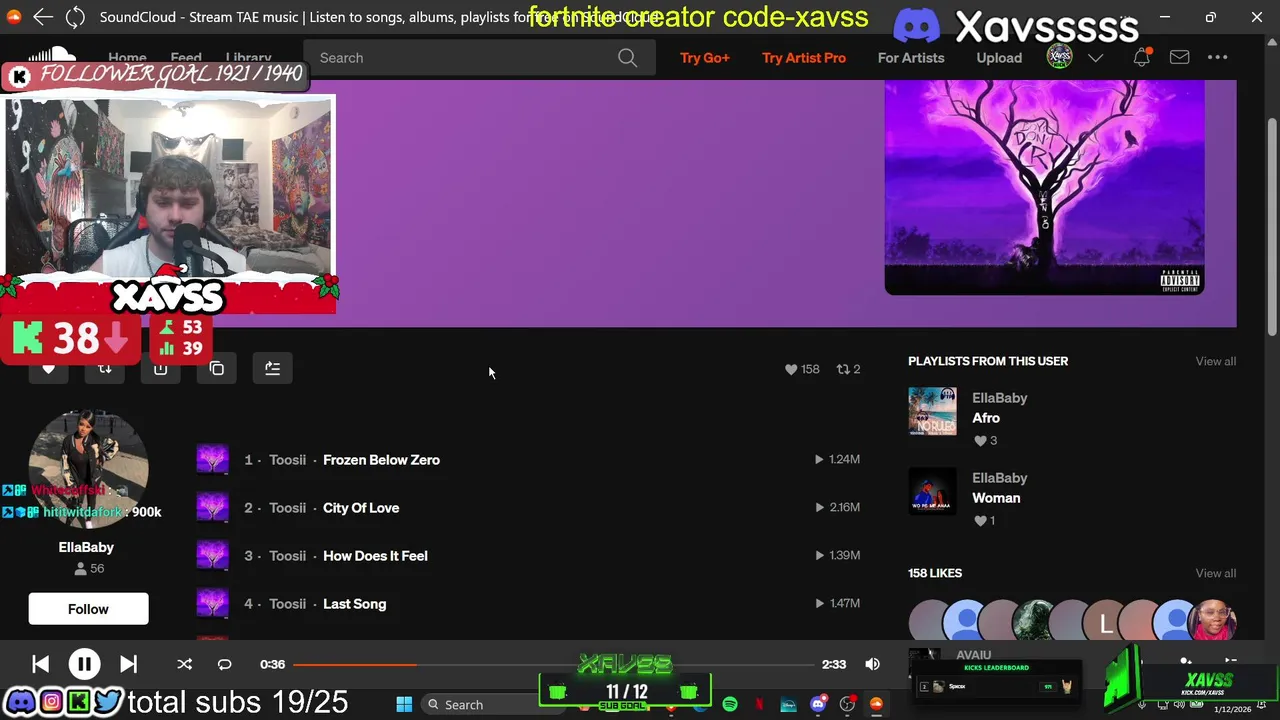Pause the current track
The height and width of the screenshot is (720, 1280).
84,664
